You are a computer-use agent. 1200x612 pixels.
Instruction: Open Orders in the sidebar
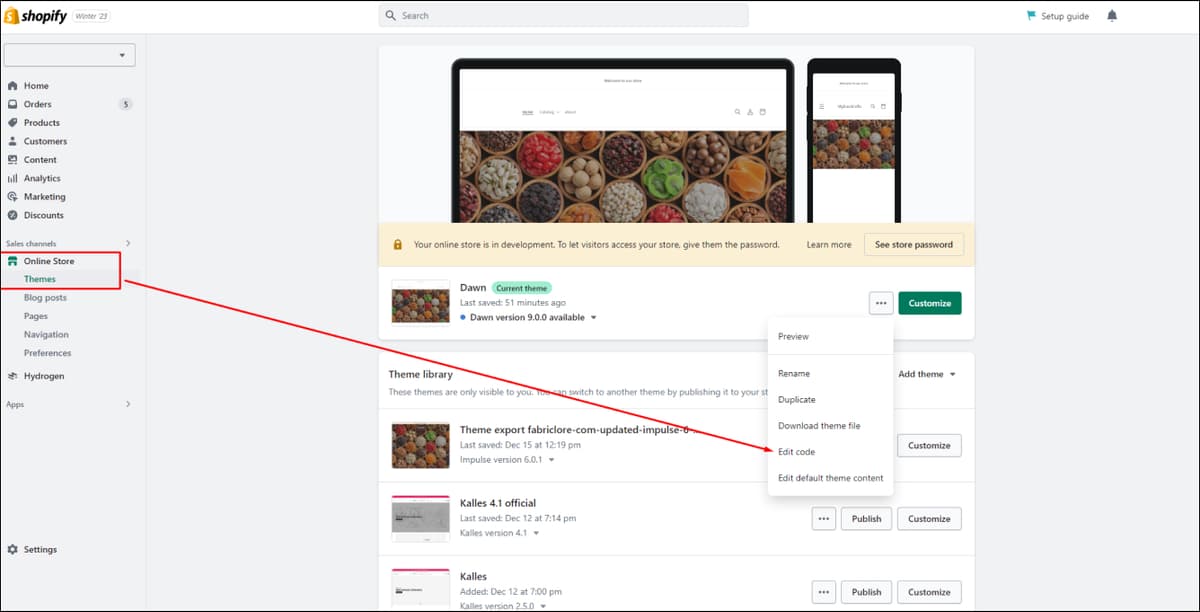(x=38, y=104)
